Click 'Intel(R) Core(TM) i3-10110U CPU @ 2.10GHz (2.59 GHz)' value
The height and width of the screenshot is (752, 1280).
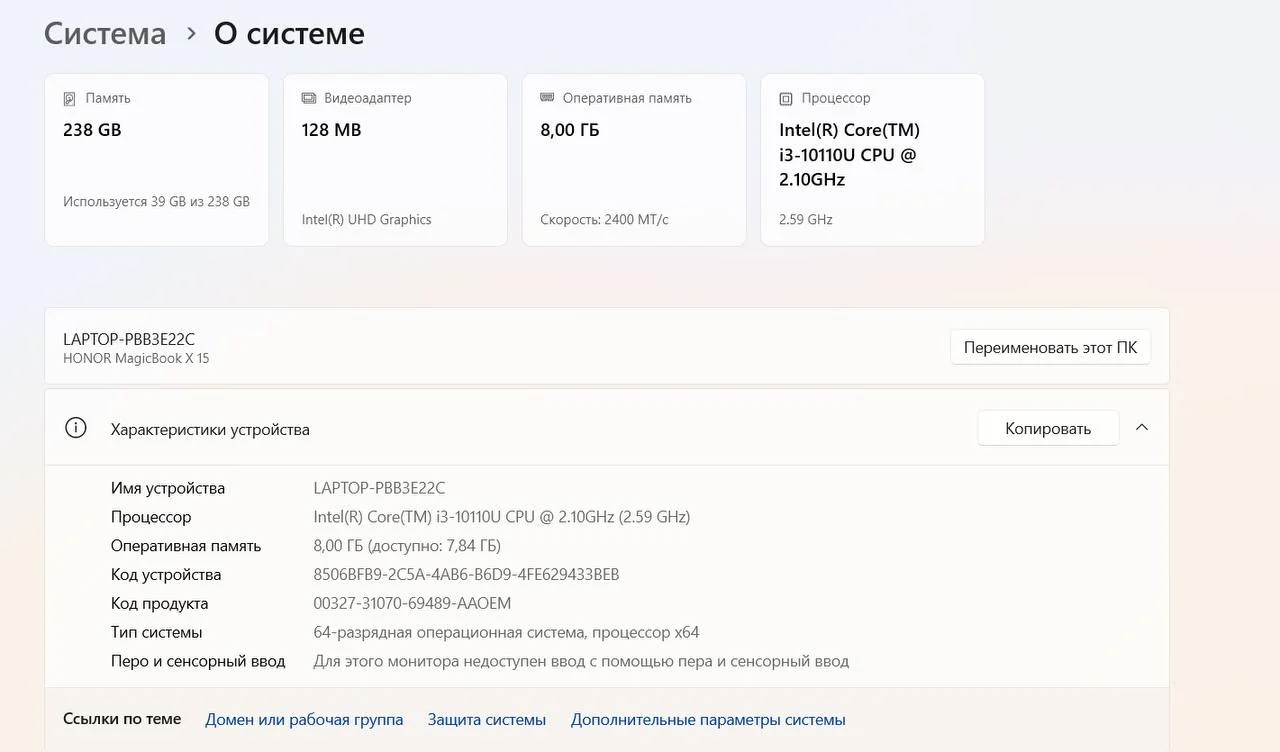(502, 517)
